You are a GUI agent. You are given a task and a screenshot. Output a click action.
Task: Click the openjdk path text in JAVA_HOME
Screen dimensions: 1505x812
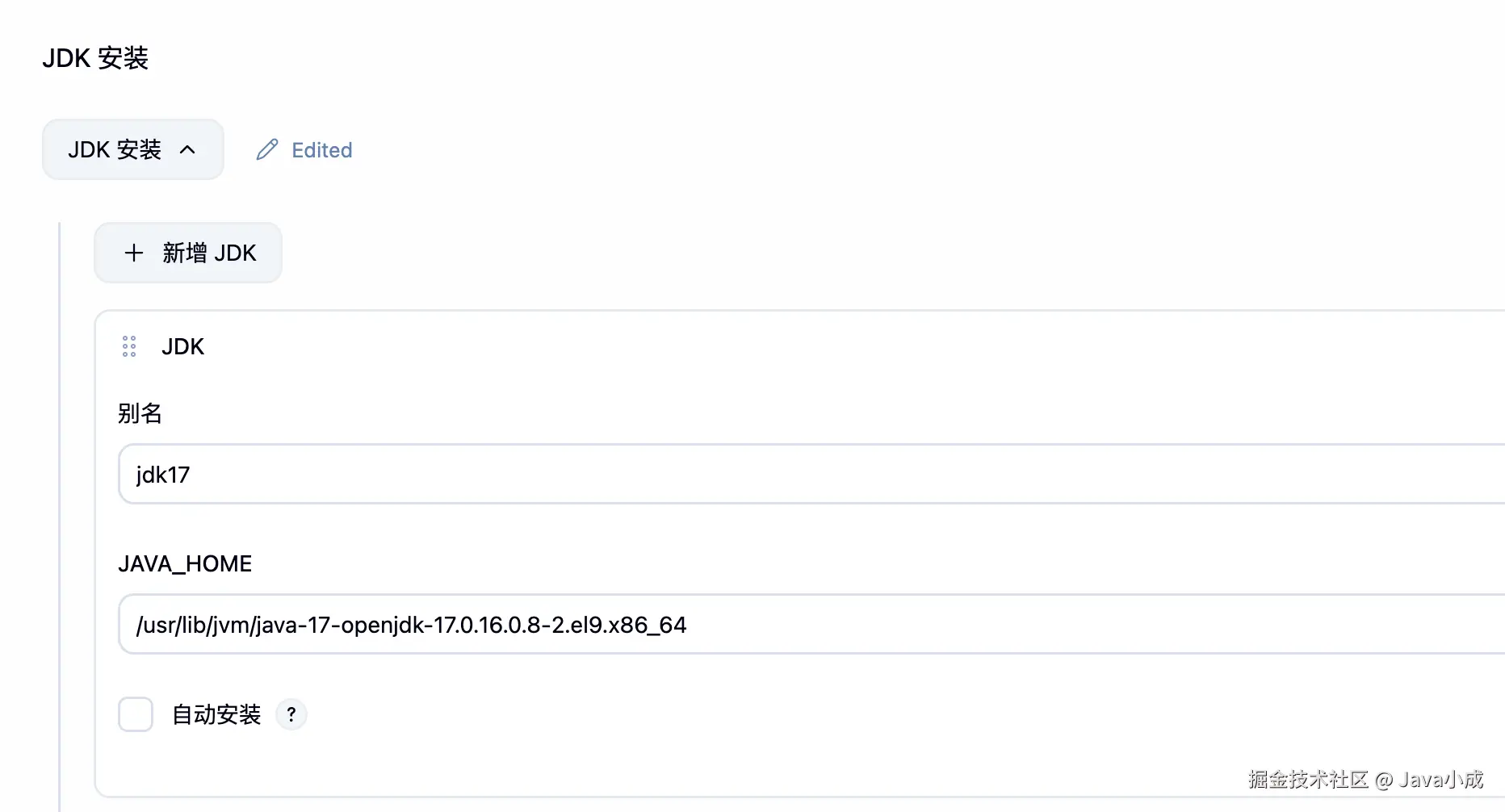[411, 624]
